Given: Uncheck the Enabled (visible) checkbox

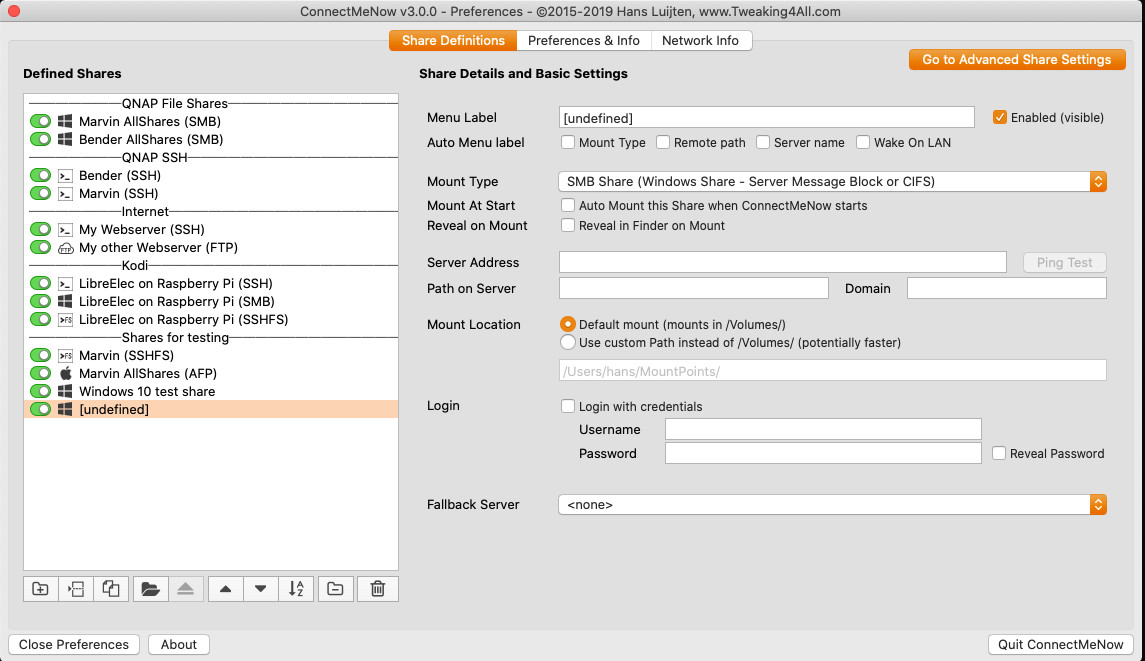Looking at the screenshot, I should (x=1000, y=117).
